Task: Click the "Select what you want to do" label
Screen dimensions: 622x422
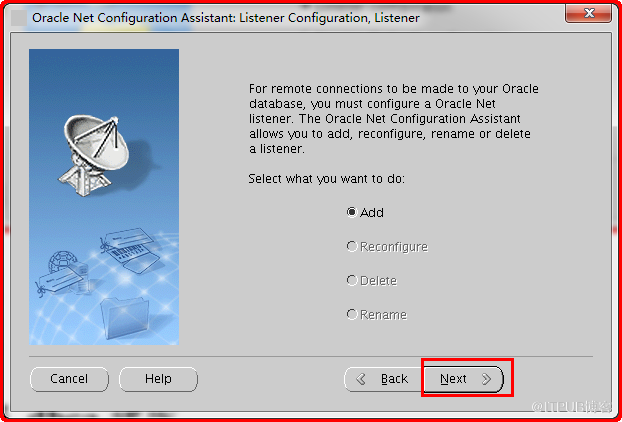Action: coord(326,179)
